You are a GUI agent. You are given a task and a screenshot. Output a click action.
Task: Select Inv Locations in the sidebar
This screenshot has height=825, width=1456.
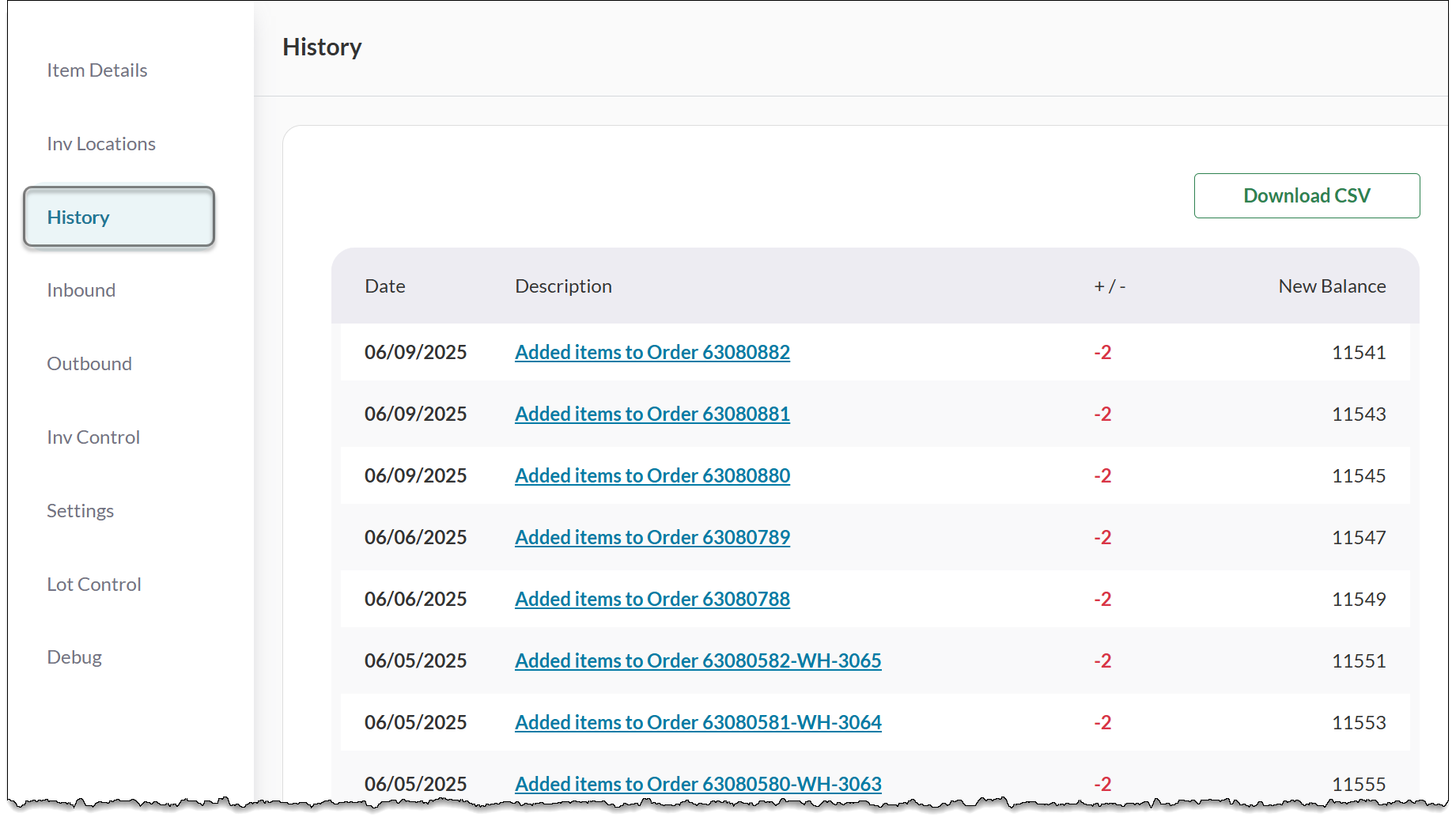[x=100, y=143]
